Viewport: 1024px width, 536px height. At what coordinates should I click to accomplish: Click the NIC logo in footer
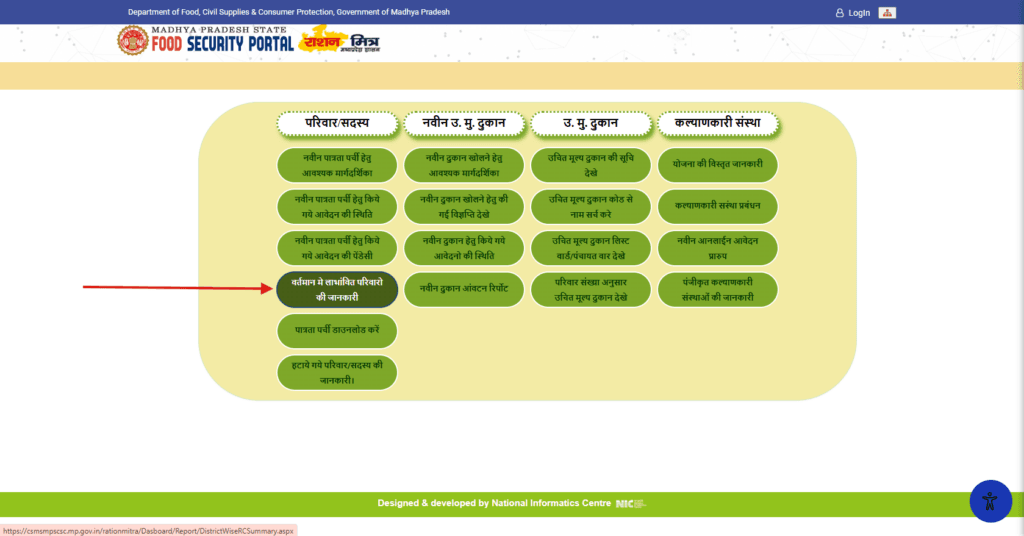(x=630, y=503)
